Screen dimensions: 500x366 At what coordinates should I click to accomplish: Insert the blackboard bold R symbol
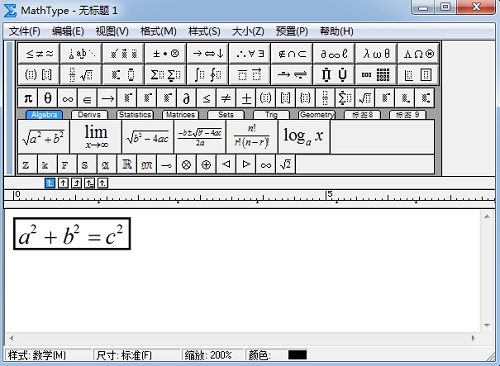coord(127,164)
